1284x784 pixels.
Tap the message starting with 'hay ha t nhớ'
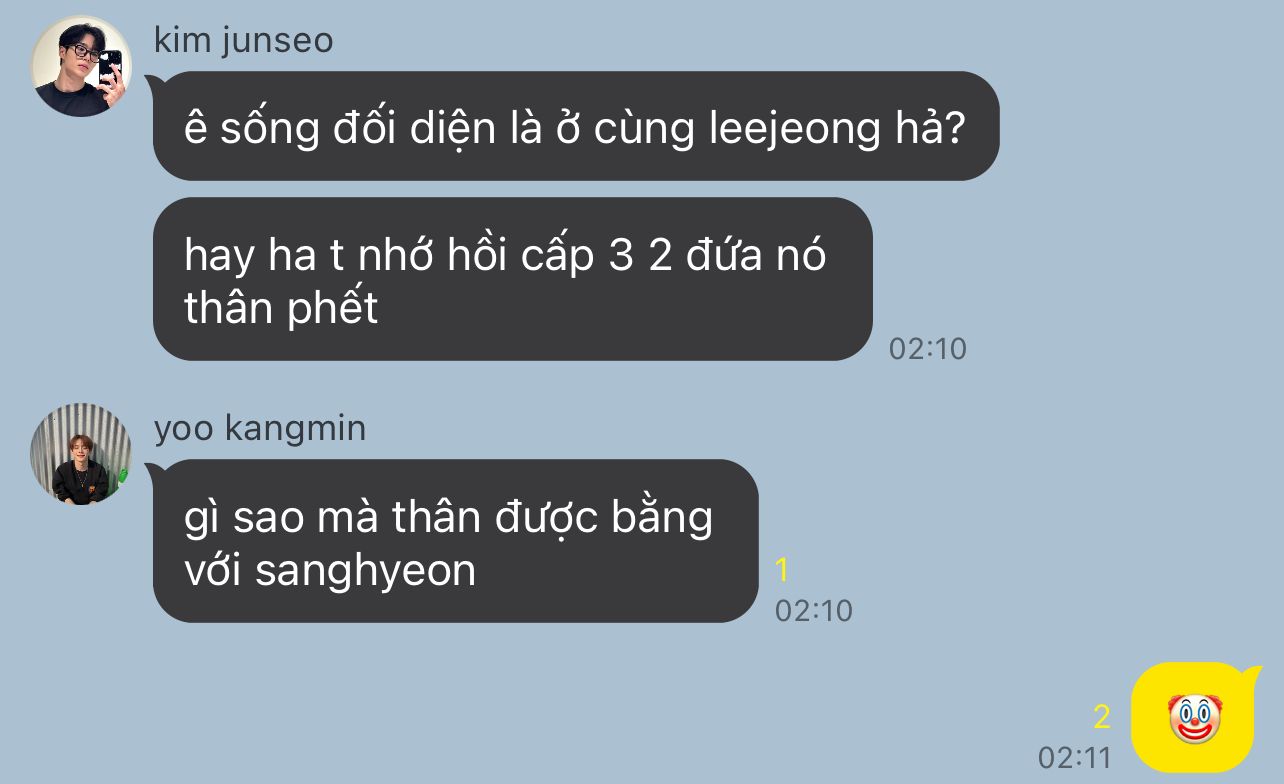point(513,279)
